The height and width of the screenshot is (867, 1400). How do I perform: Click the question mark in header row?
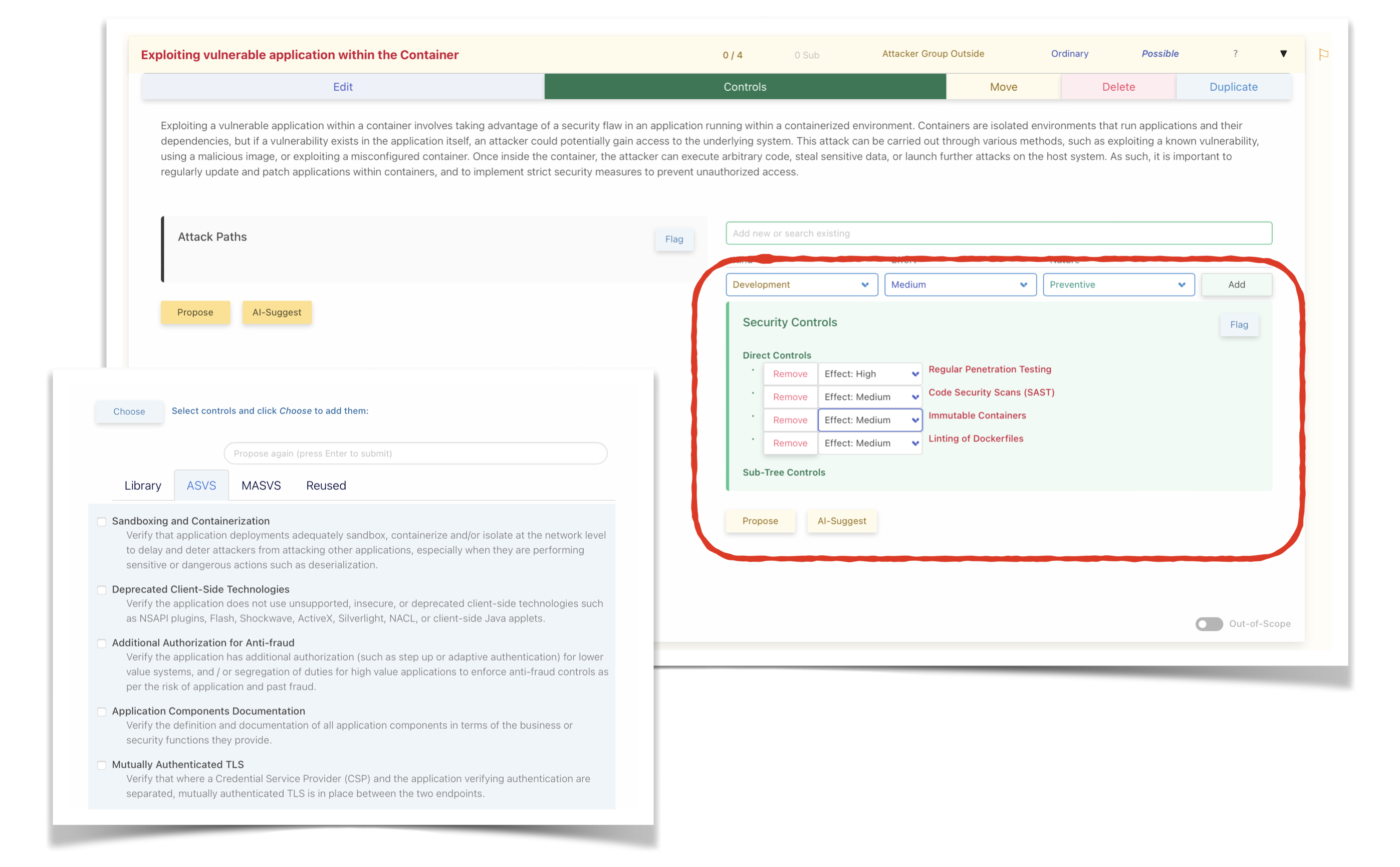click(x=1235, y=53)
